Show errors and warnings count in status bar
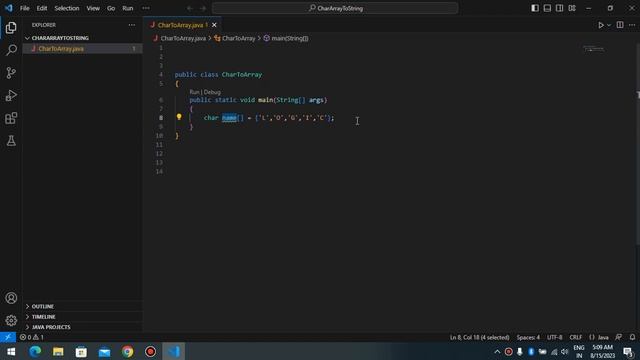The height and width of the screenshot is (360, 640). [32, 337]
